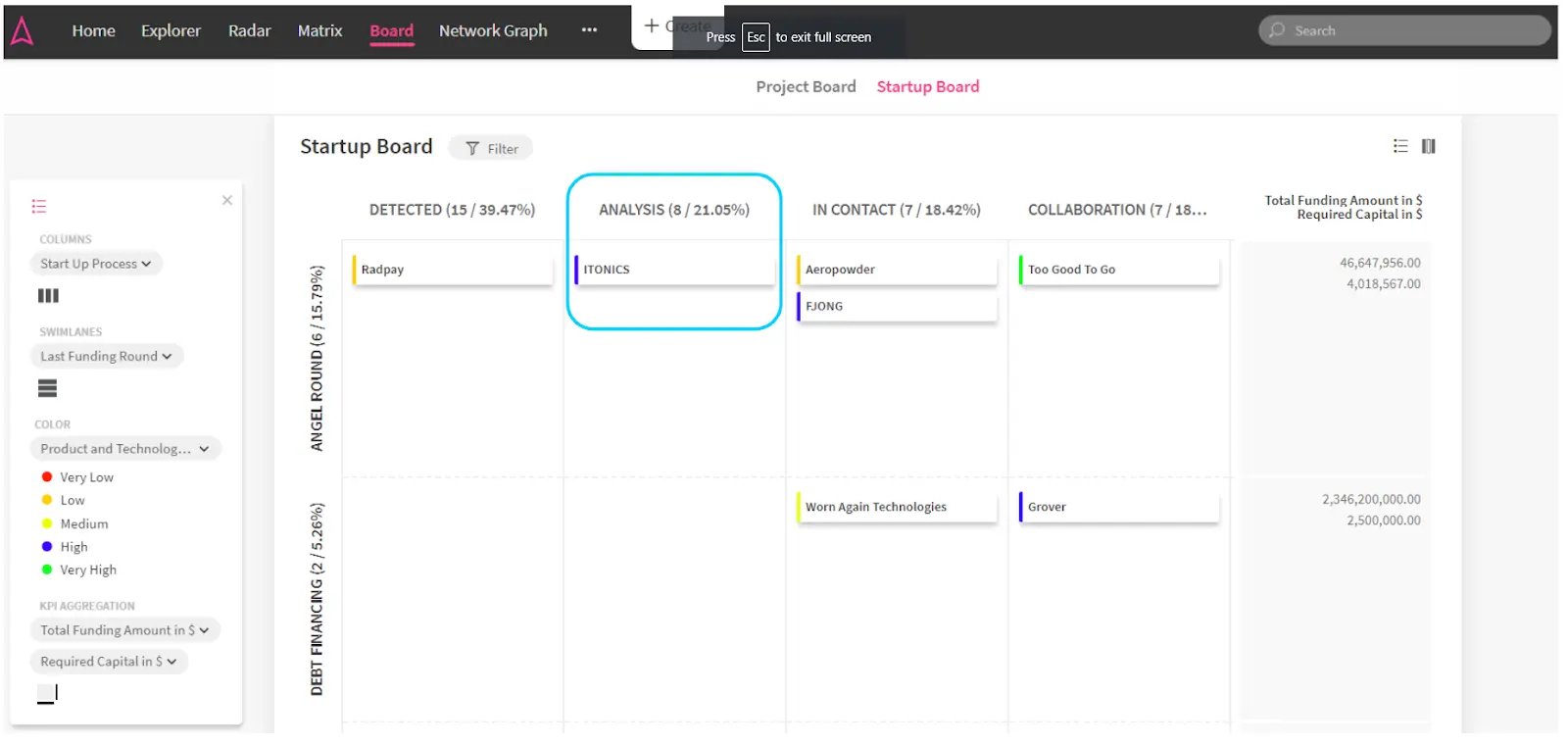Open the FJONG card
This screenshot has width=1568, height=744.
[x=897, y=307]
